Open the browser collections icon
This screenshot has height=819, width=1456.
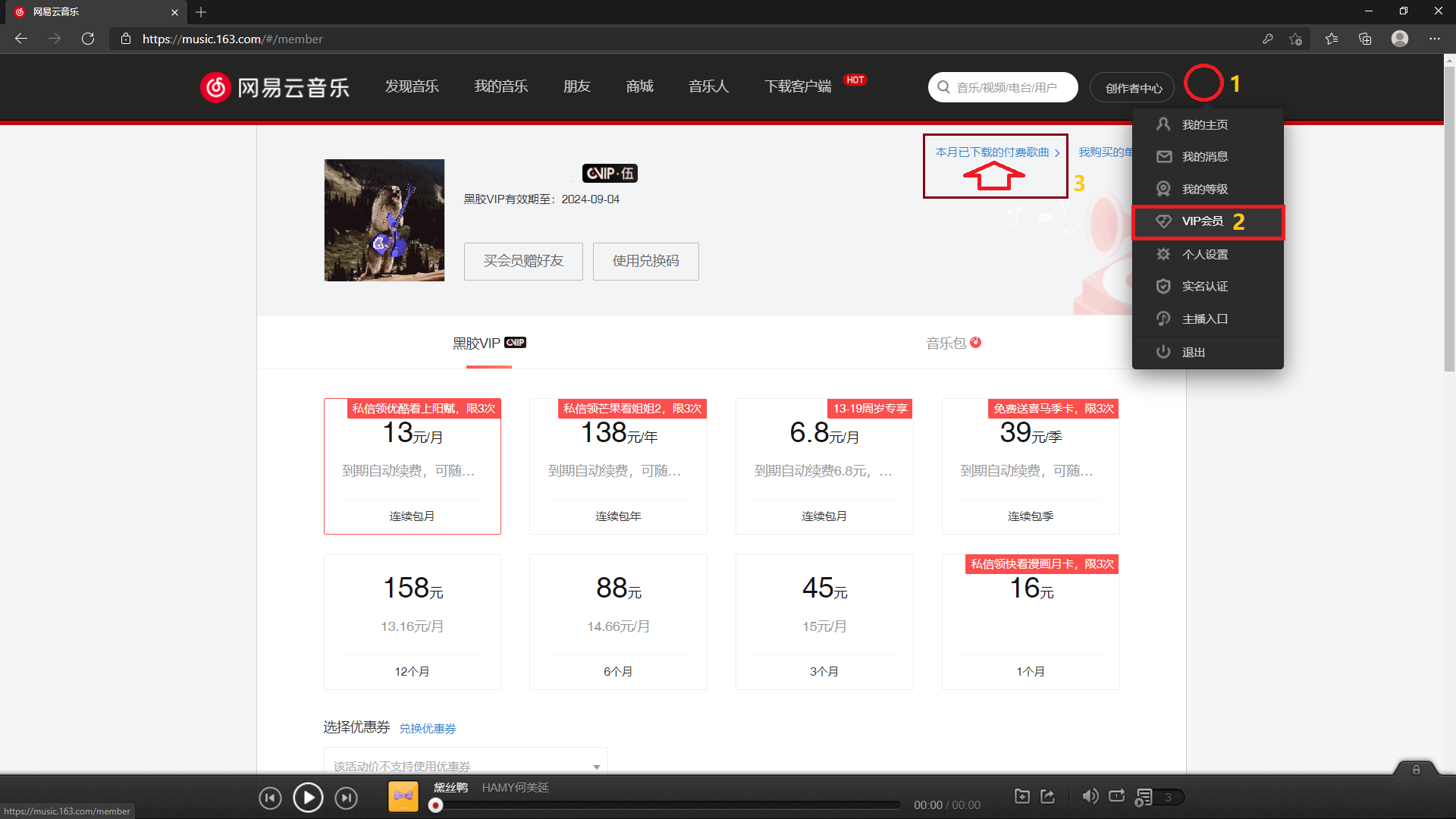click(x=1365, y=39)
